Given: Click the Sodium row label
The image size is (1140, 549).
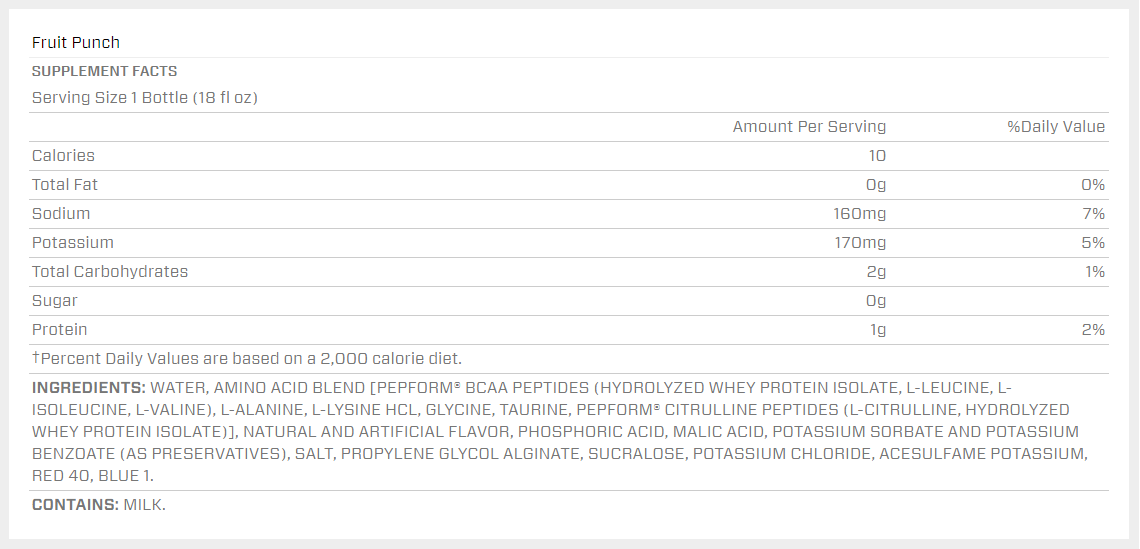Looking at the screenshot, I should point(61,214).
